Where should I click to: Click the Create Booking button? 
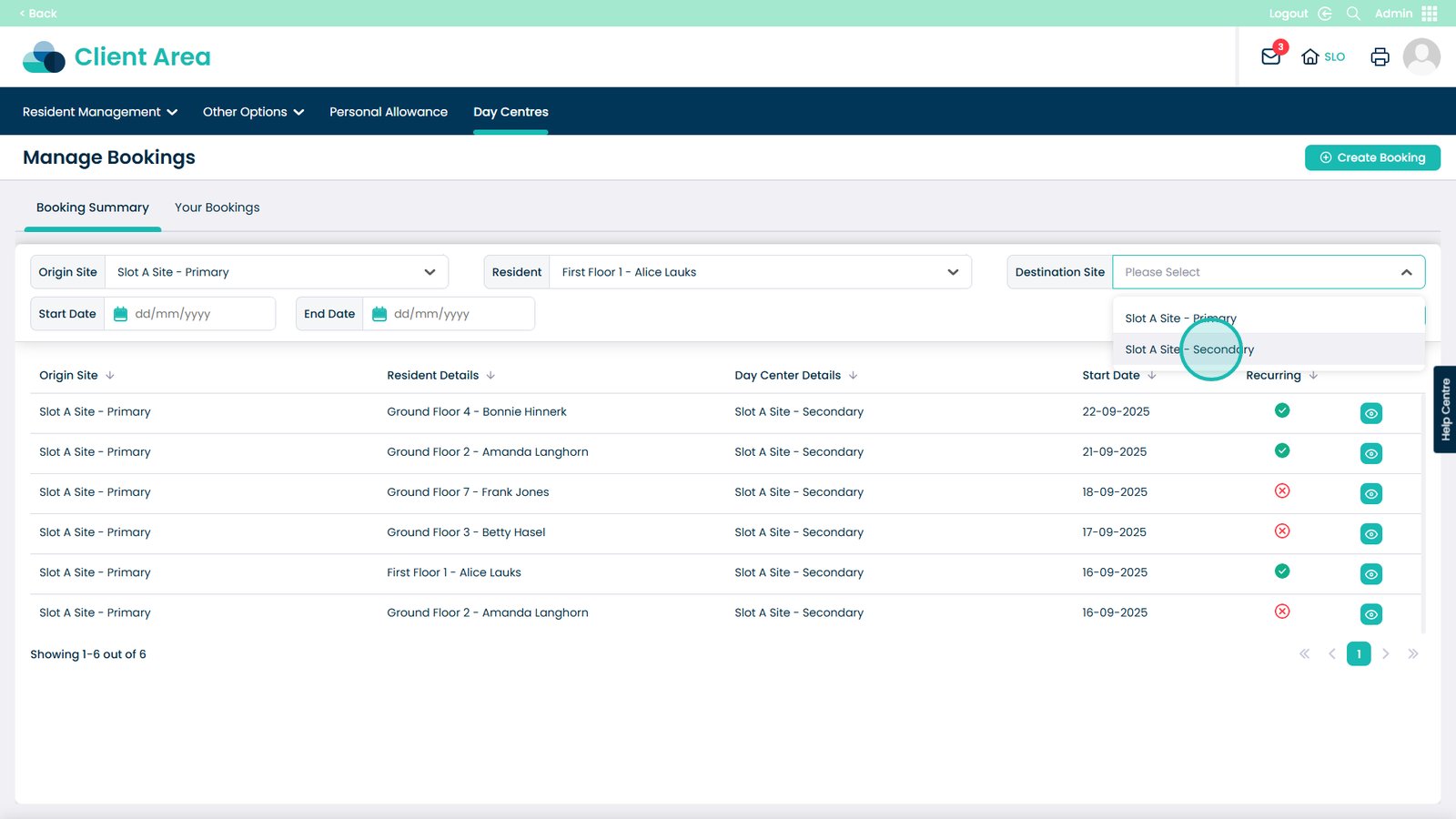1372,157
